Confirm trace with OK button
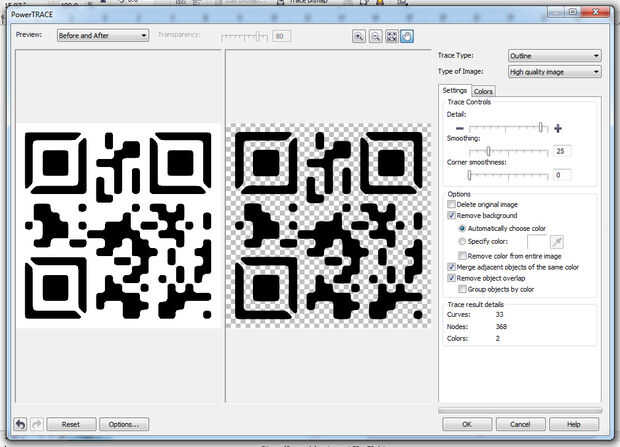The width and height of the screenshot is (620, 447). 467,424
